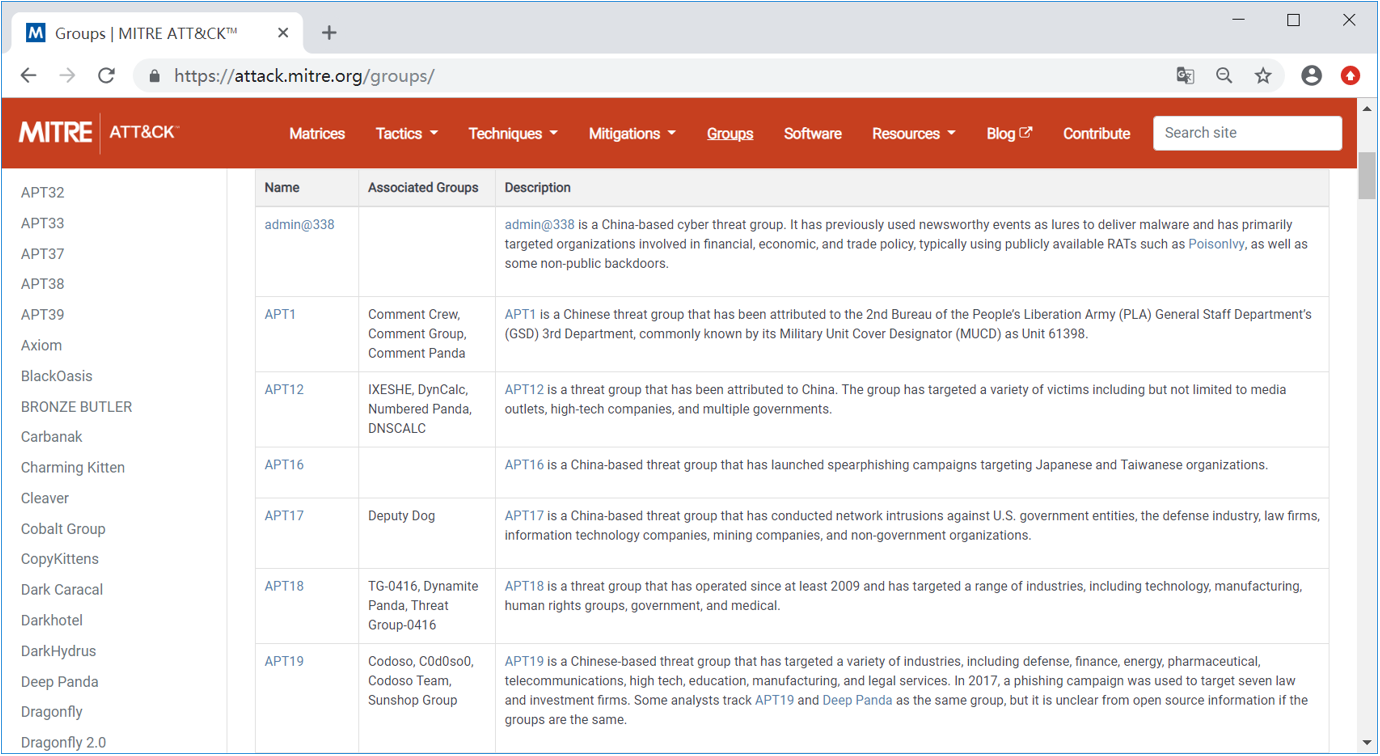The height and width of the screenshot is (756, 1380).
Task: Select APT39 in the sidebar
Action: click(x=43, y=314)
